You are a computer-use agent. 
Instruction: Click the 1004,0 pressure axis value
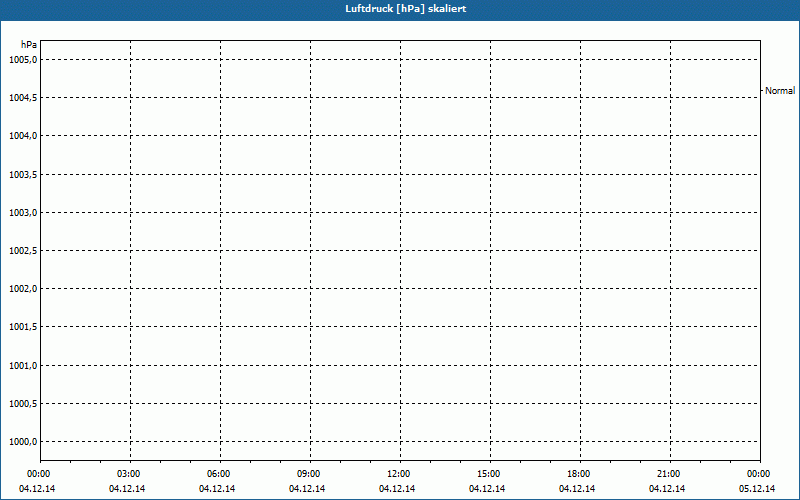(23, 136)
